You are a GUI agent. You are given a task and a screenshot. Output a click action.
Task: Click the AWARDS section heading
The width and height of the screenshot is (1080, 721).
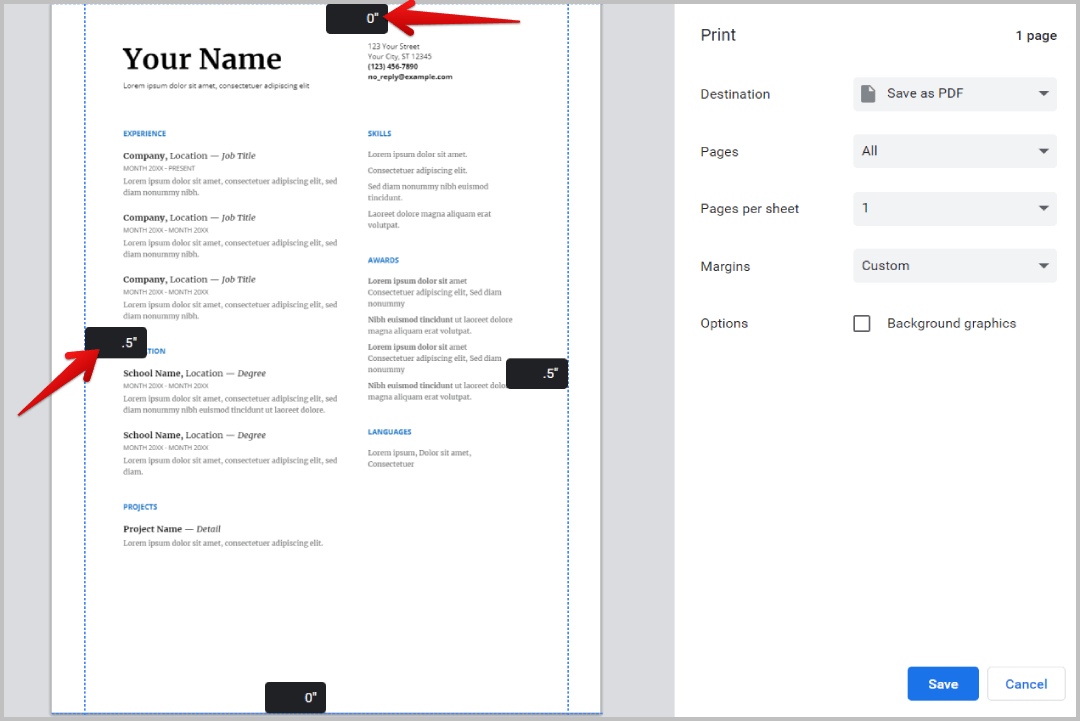383,260
